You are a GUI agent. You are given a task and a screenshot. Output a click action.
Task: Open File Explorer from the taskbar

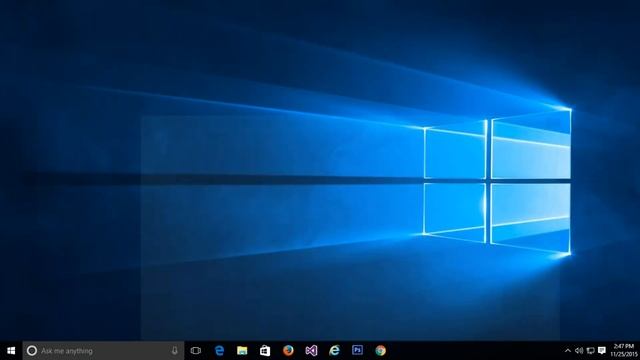(x=242, y=351)
